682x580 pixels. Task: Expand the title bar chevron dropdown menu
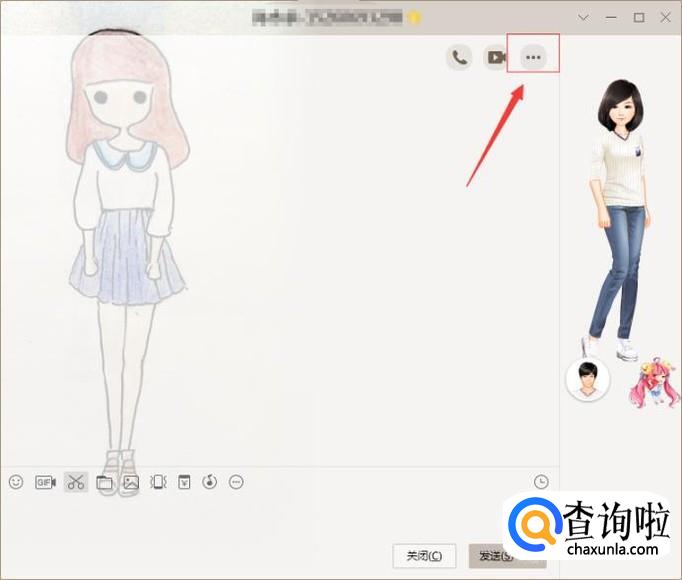coord(584,18)
